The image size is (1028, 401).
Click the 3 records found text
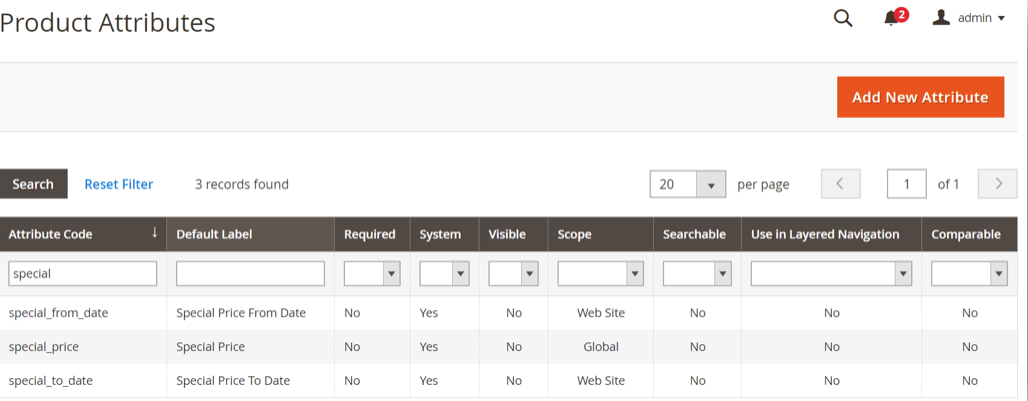pyautogui.click(x=242, y=184)
